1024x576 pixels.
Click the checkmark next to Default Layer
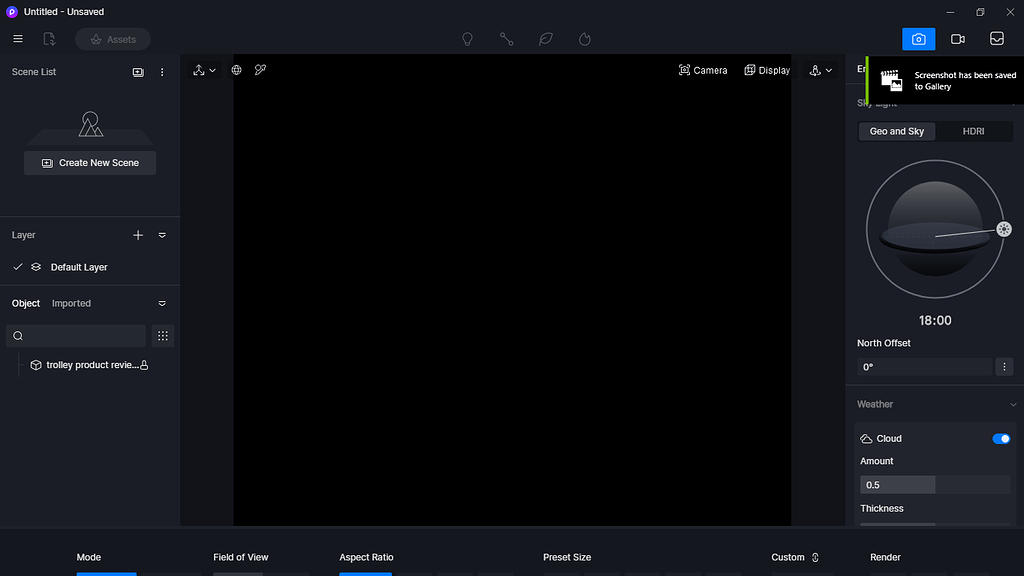click(x=17, y=267)
